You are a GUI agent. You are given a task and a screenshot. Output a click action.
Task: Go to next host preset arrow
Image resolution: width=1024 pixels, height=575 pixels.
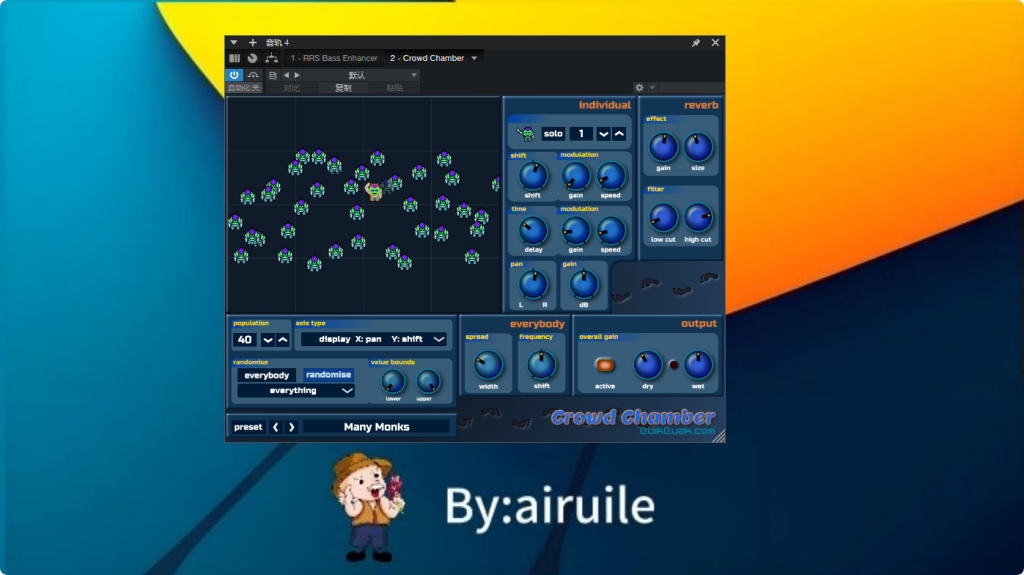click(x=297, y=75)
